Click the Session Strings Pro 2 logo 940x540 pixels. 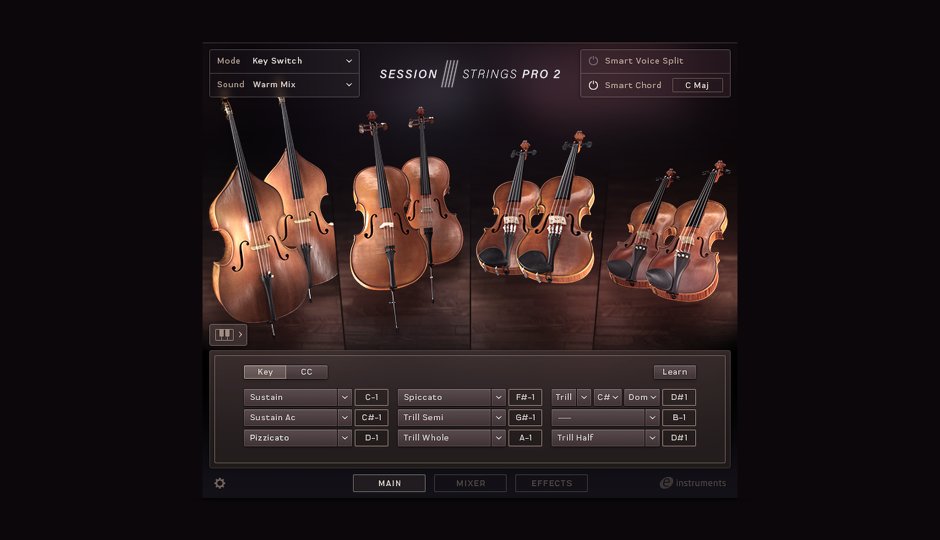[x=469, y=74]
